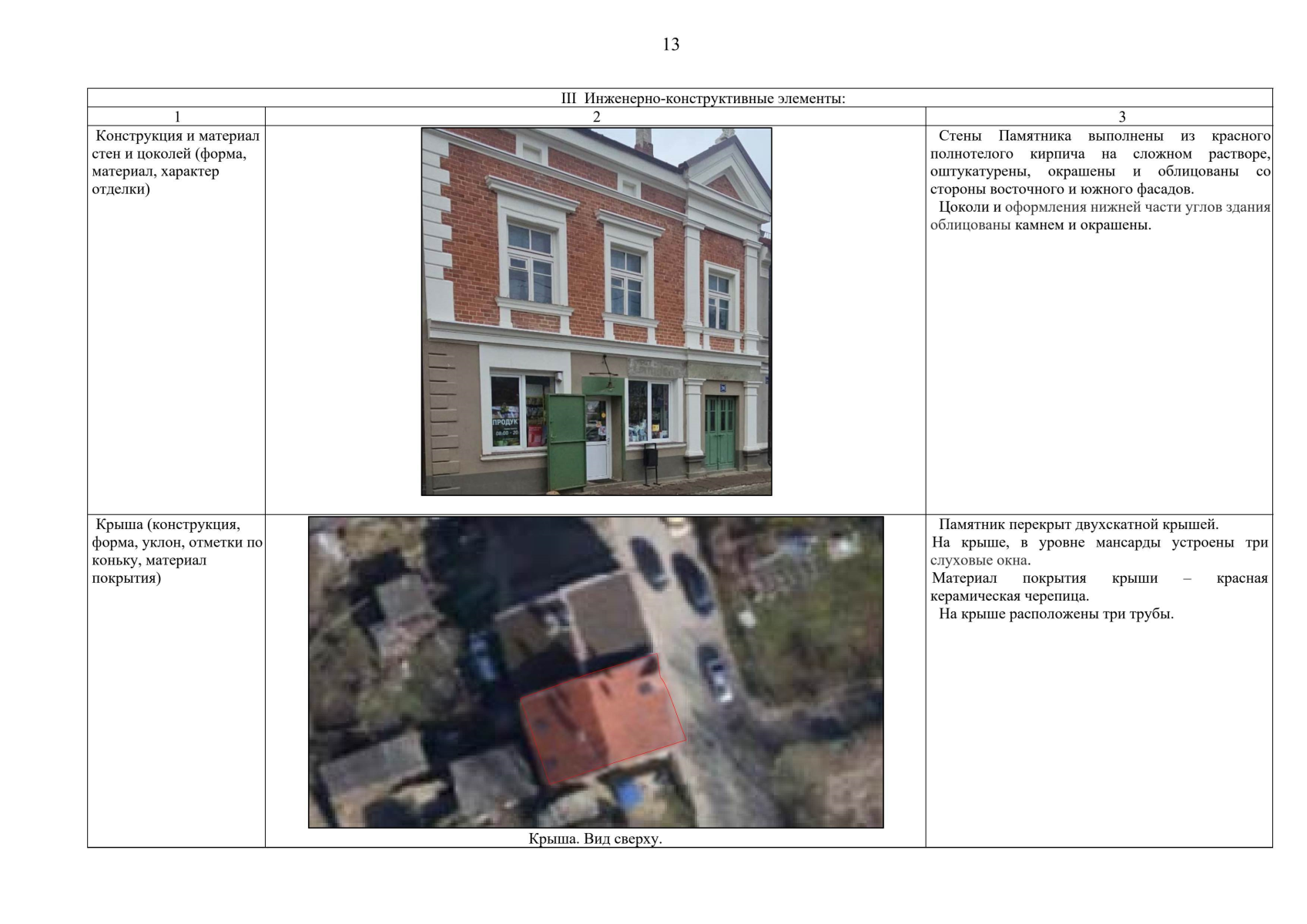This screenshot has height=924, width=1307.
Task: Click column header cell '2'
Action: 595,117
